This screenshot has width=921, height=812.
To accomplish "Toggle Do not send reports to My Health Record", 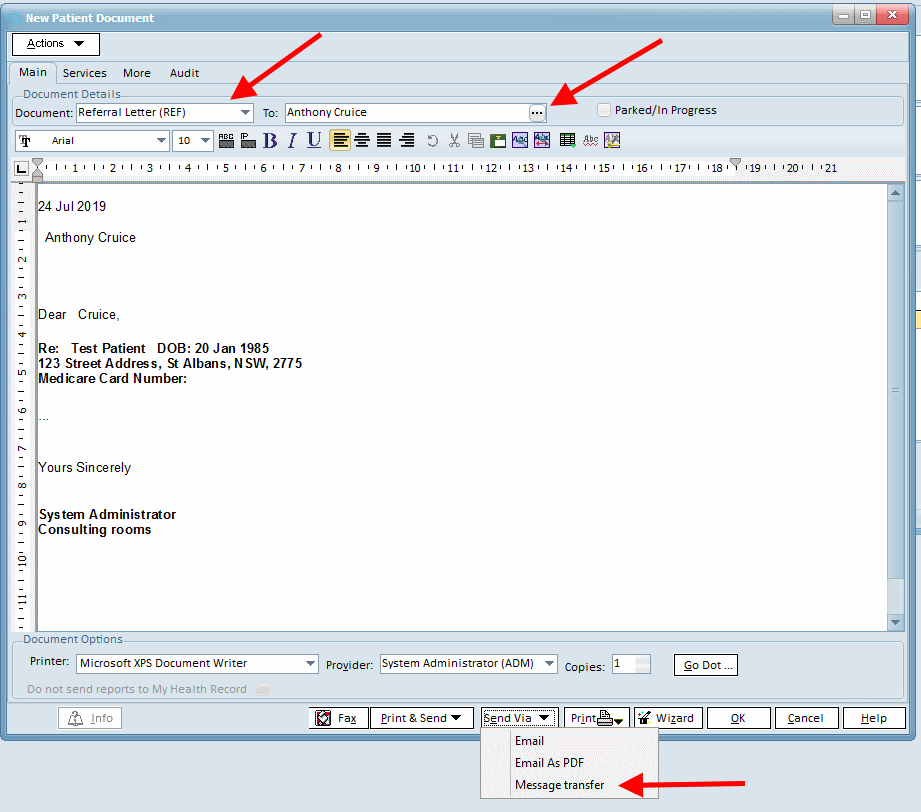I will [263, 689].
